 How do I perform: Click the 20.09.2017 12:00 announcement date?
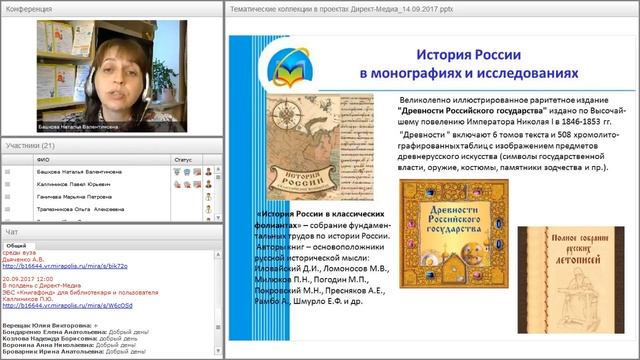pos(28,279)
